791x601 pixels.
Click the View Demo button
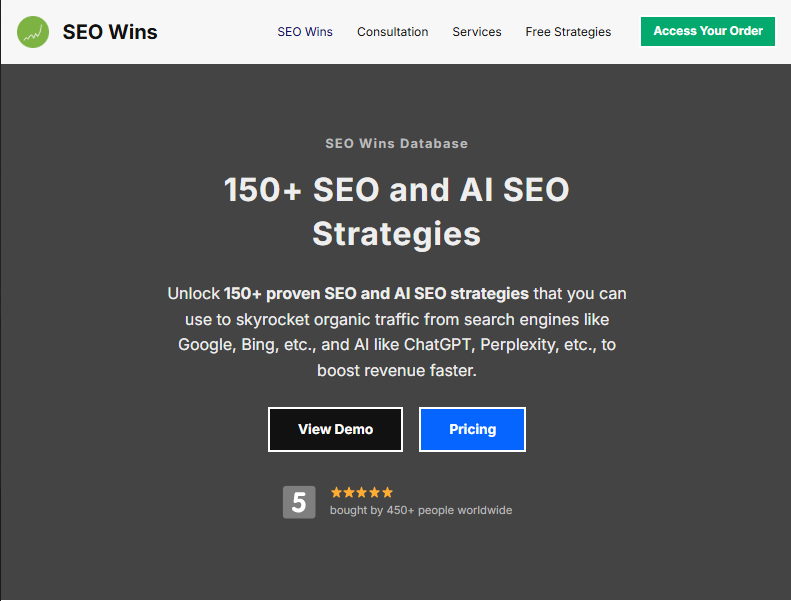(x=335, y=429)
